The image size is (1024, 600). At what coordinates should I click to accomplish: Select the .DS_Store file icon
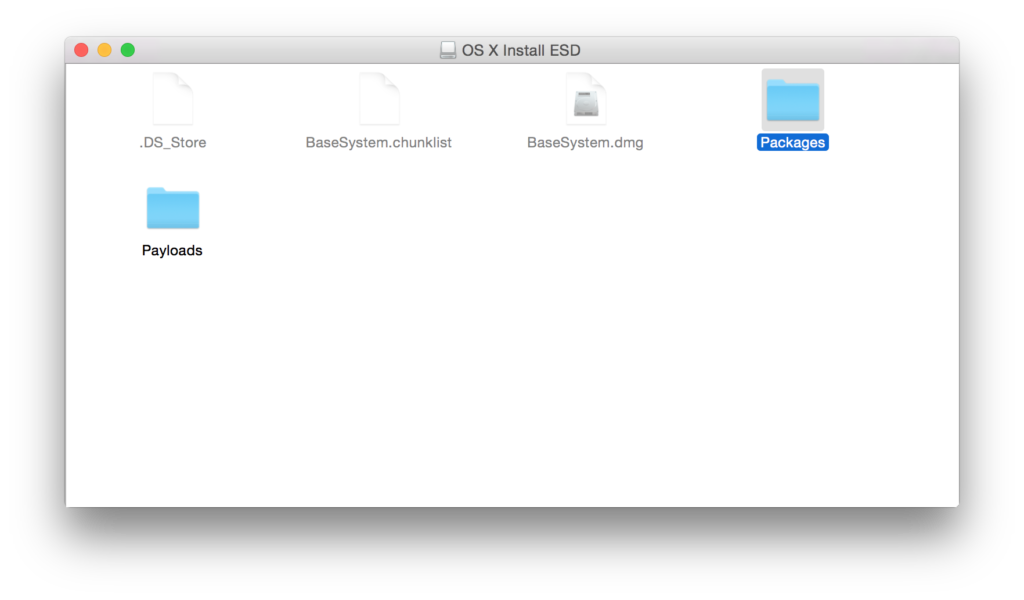point(172,99)
